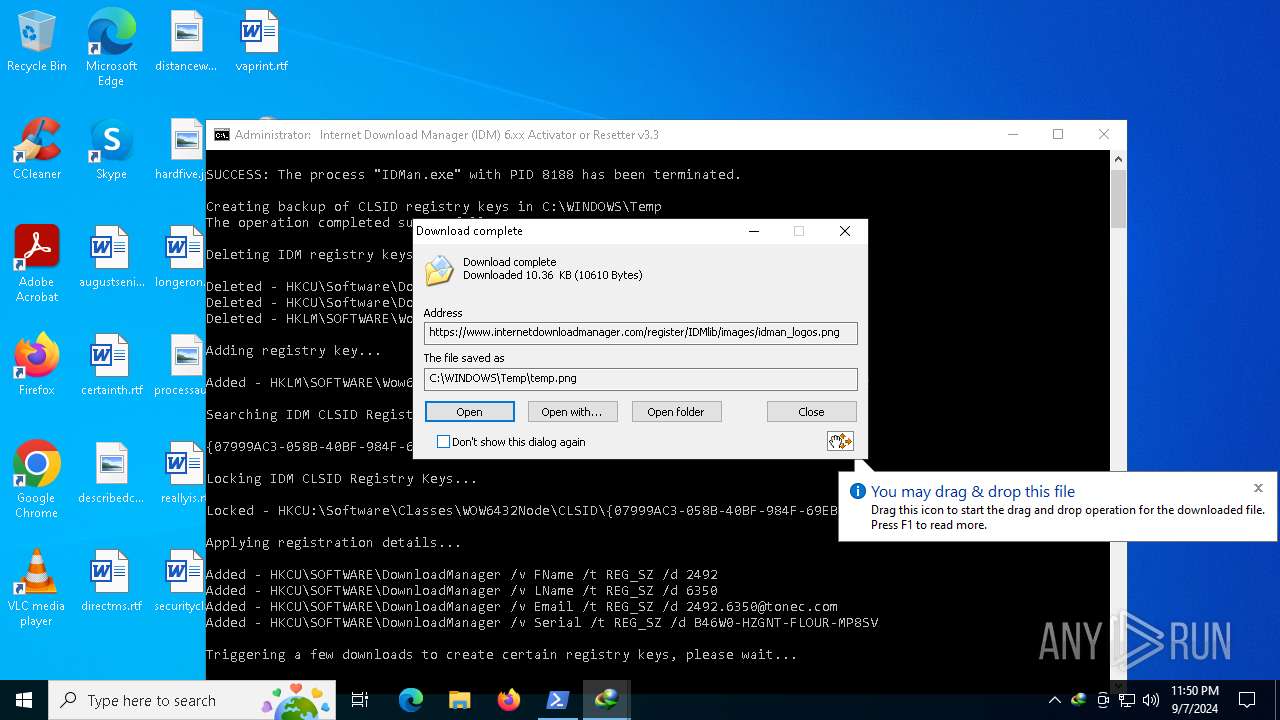The image size is (1280, 720).
Task: Click the downloaded file icon in dialog
Action: (439, 270)
